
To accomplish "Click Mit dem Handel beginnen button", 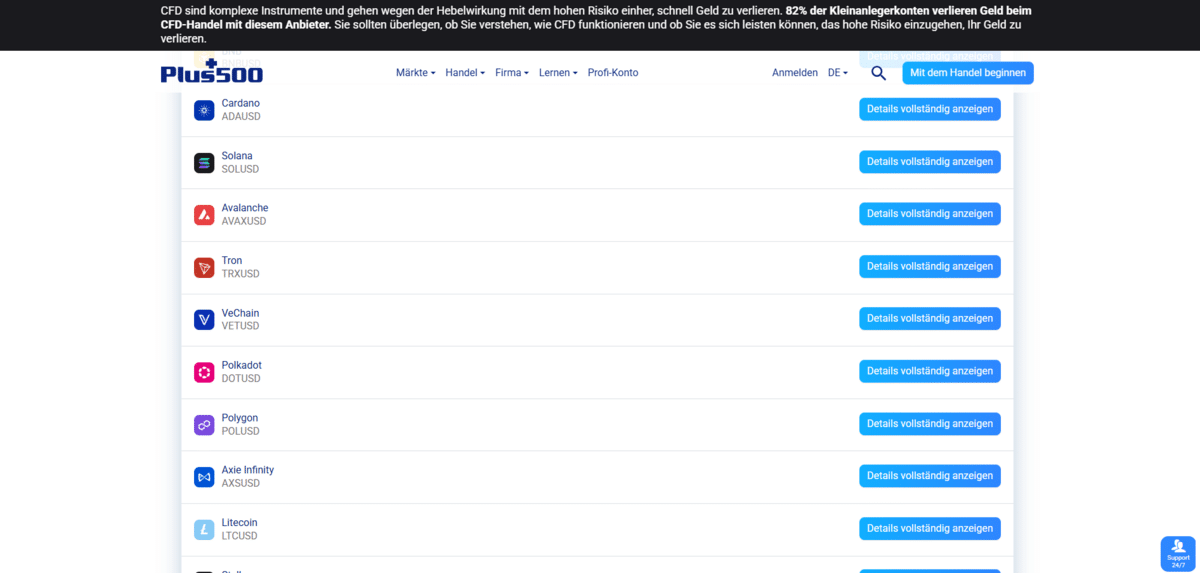I will pos(968,73).
